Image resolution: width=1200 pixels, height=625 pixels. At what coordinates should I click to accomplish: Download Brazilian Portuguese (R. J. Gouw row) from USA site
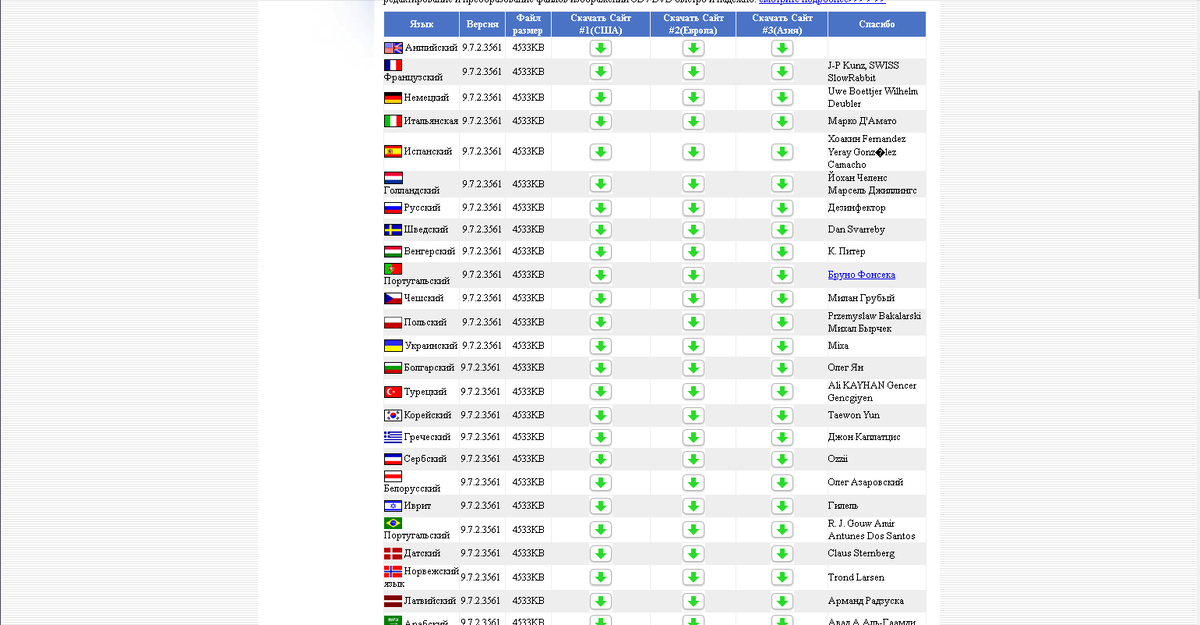coord(600,530)
